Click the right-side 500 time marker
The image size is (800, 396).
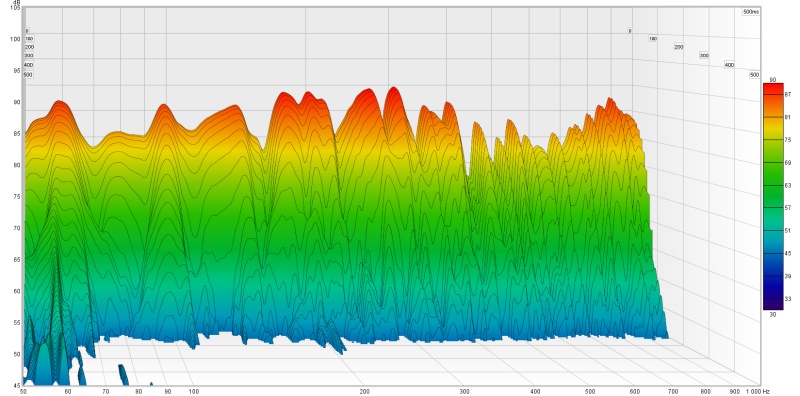pos(754,75)
